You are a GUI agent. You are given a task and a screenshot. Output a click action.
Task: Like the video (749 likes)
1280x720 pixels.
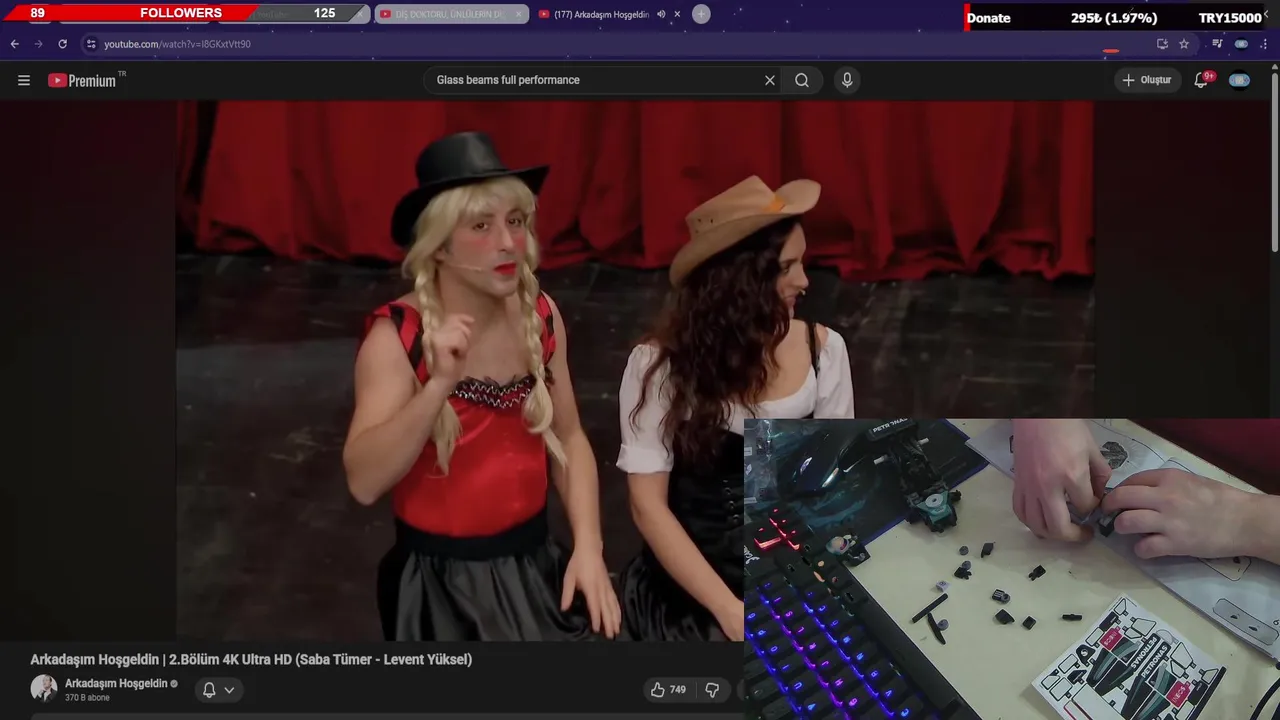(x=668, y=689)
